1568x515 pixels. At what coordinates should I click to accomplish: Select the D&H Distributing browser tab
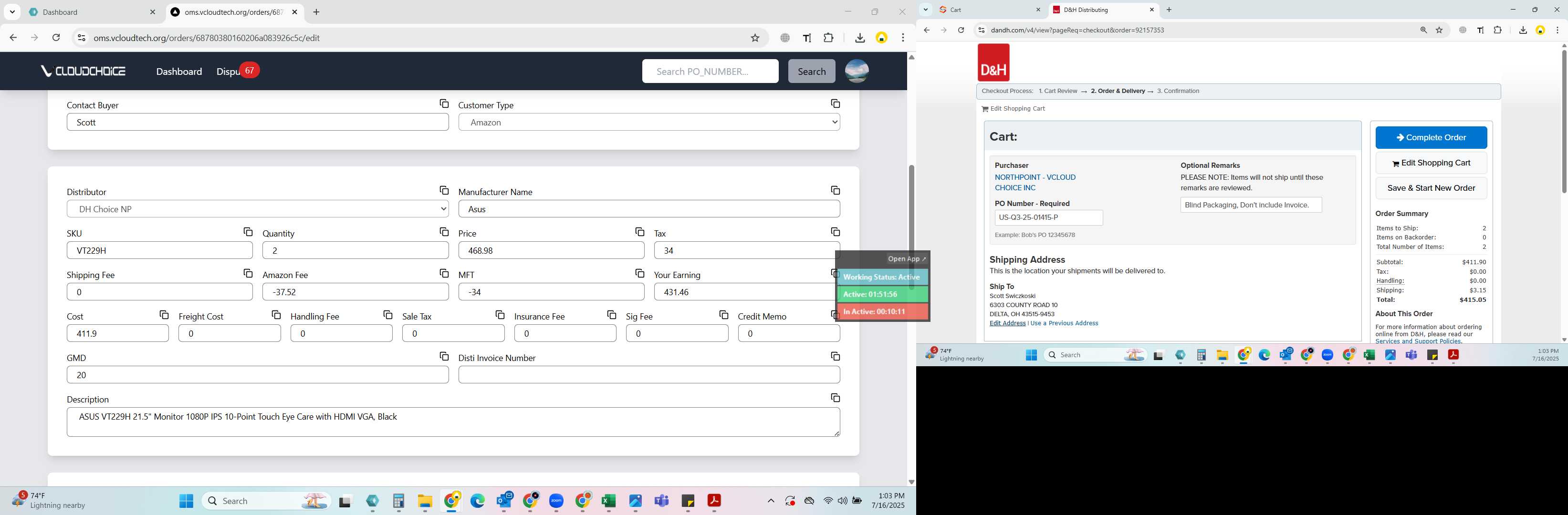tap(1103, 10)
